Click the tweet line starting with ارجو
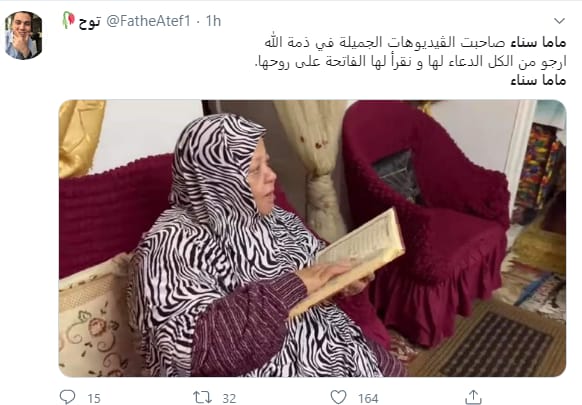582x405 pixels. (x=411, y=61)
